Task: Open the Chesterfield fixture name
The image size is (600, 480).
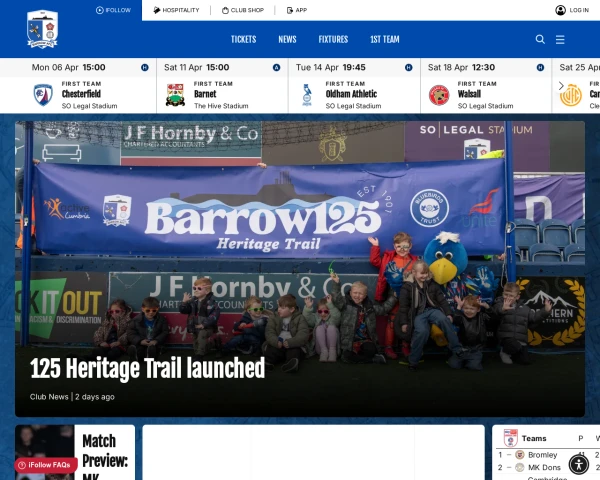Action: (81, 94)
